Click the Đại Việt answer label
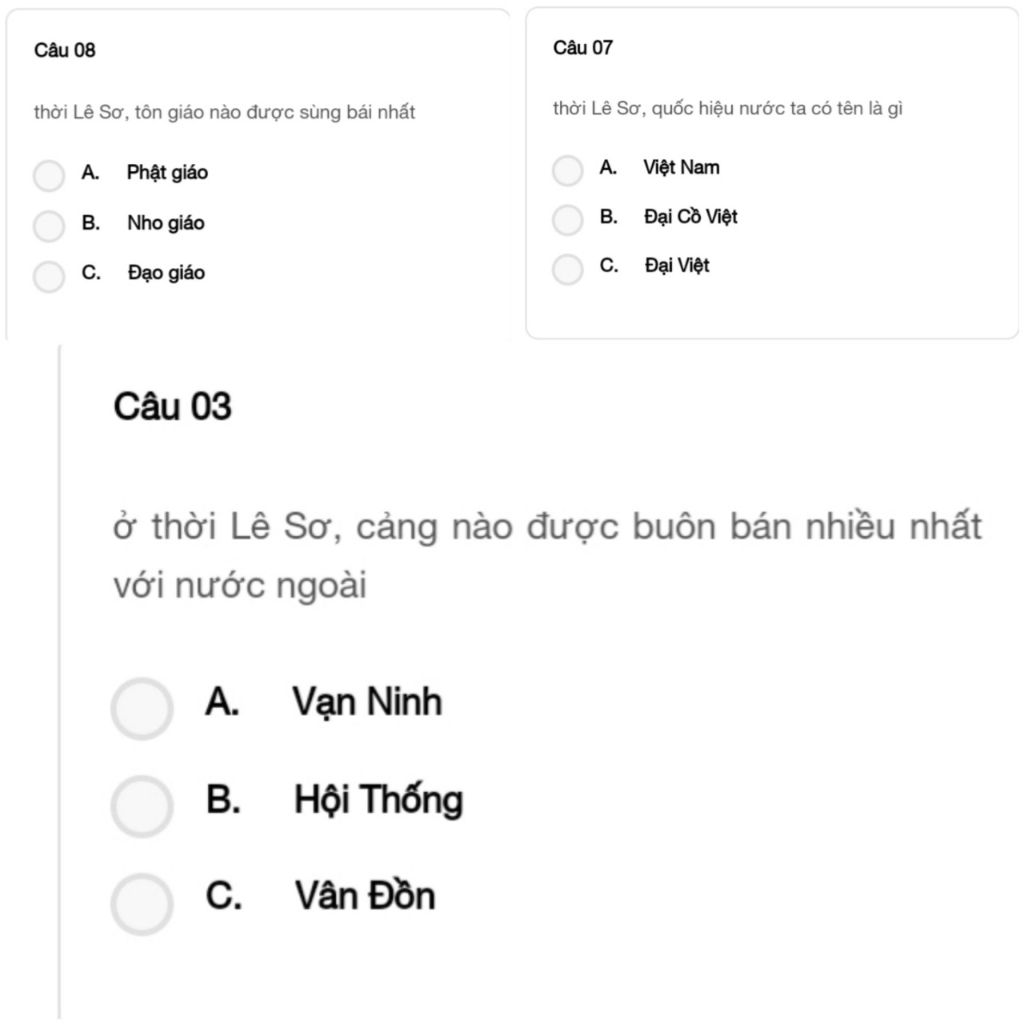Screen dimensions: 1024x1024 [x=677, y=265]
